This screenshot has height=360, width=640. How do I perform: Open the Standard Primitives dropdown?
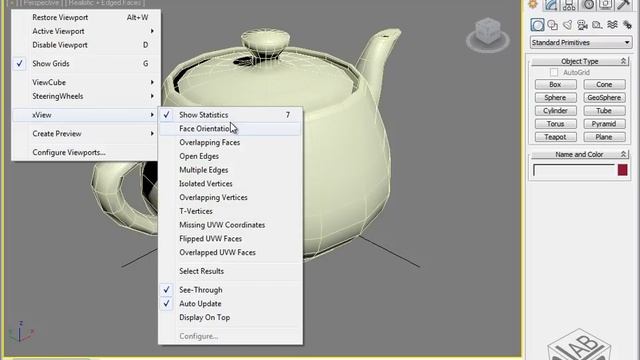pyautogui.click(x=580, y=42)
